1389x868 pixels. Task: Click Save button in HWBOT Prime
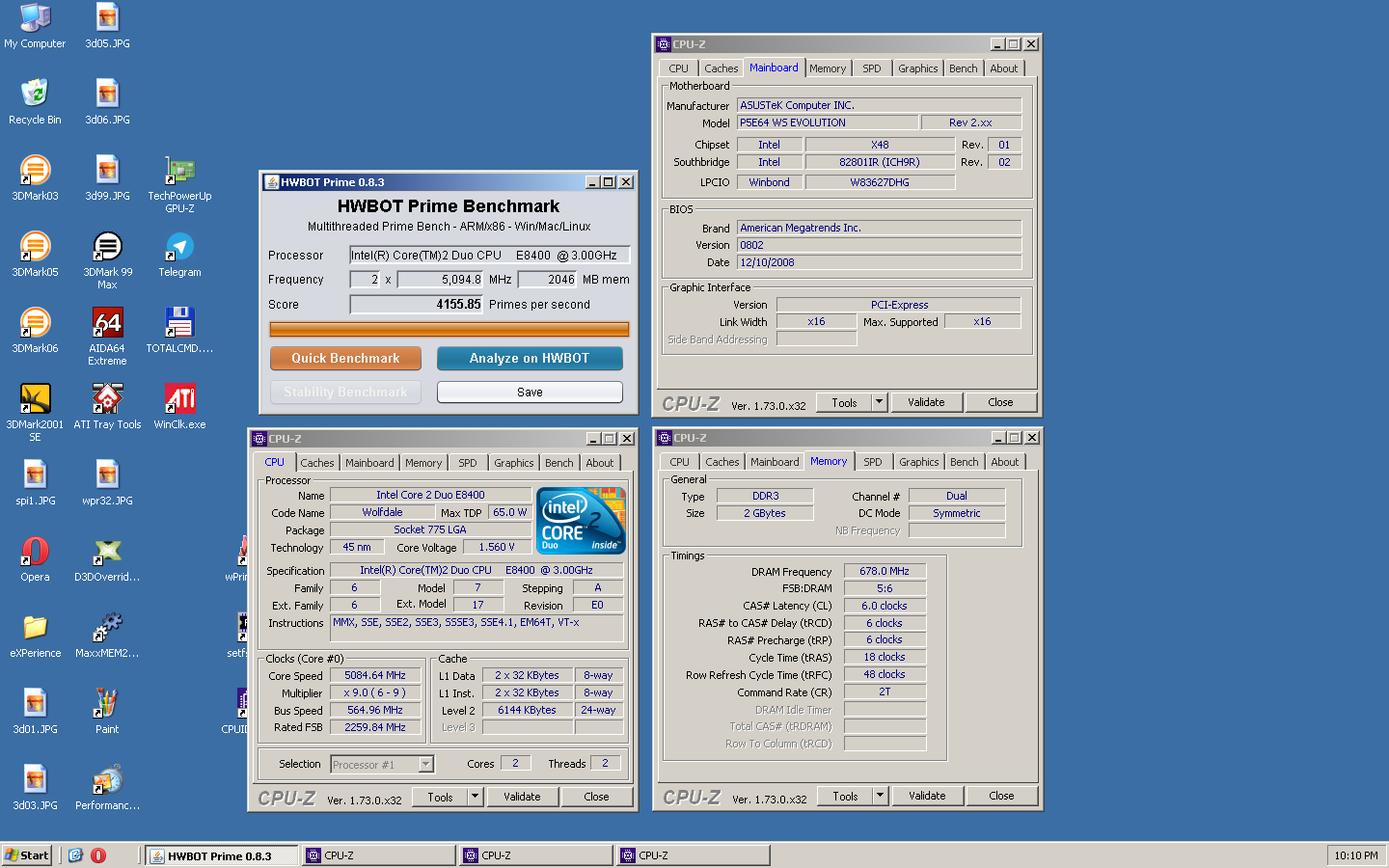(530, 392)
